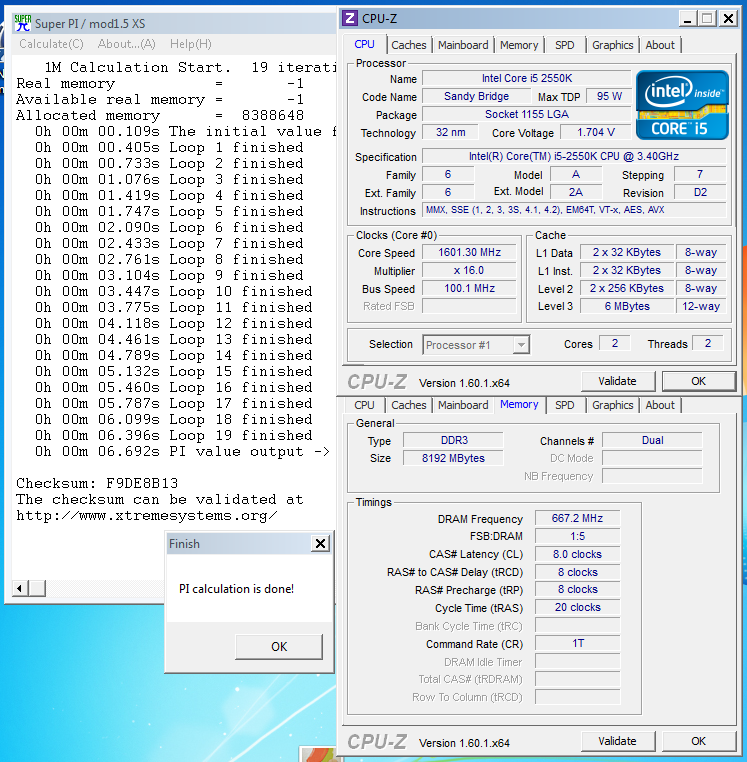Open Mainboard tab in lower CPU-Z window
Viewport: 747px width, 762px height.
[x=463, y=405]
